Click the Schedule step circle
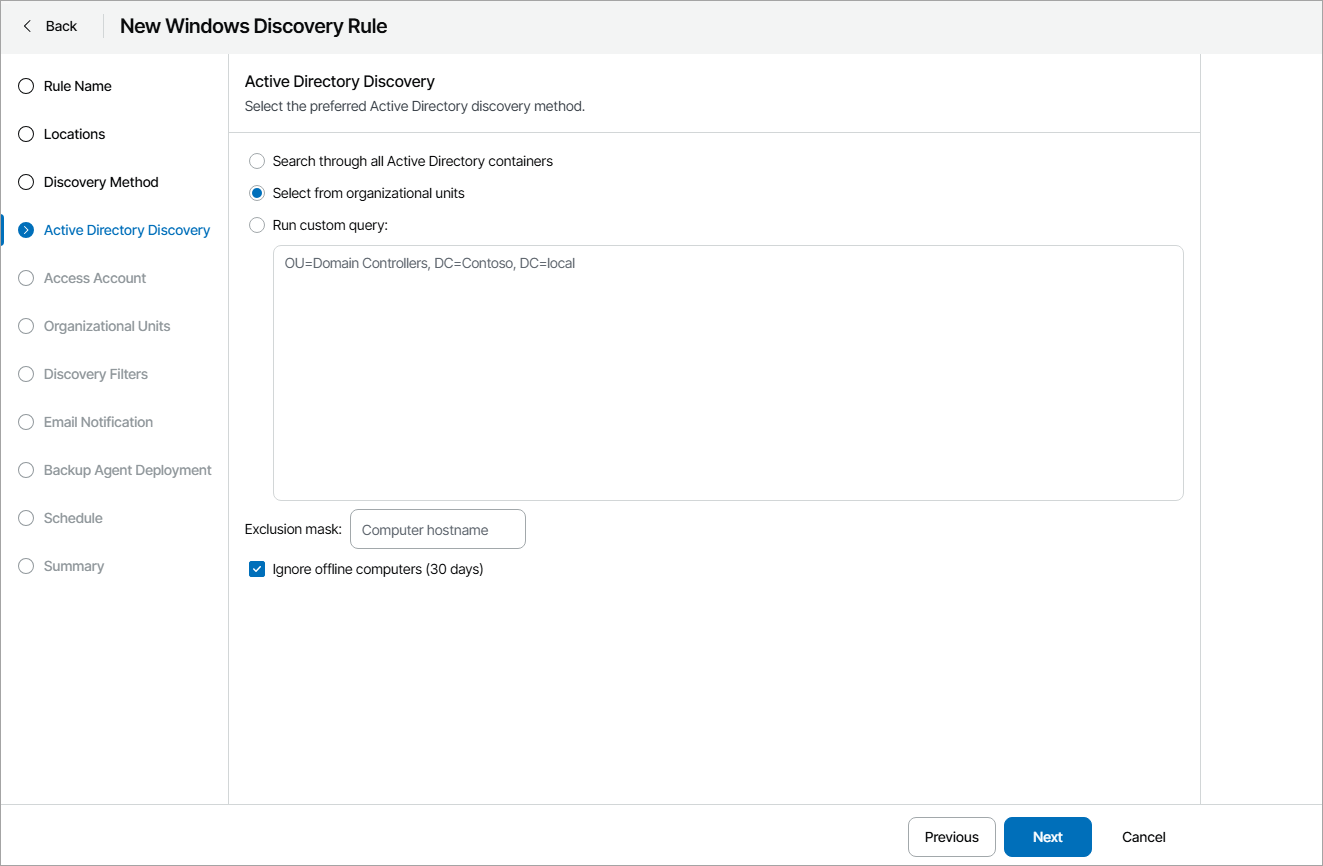 click(26, 518)
